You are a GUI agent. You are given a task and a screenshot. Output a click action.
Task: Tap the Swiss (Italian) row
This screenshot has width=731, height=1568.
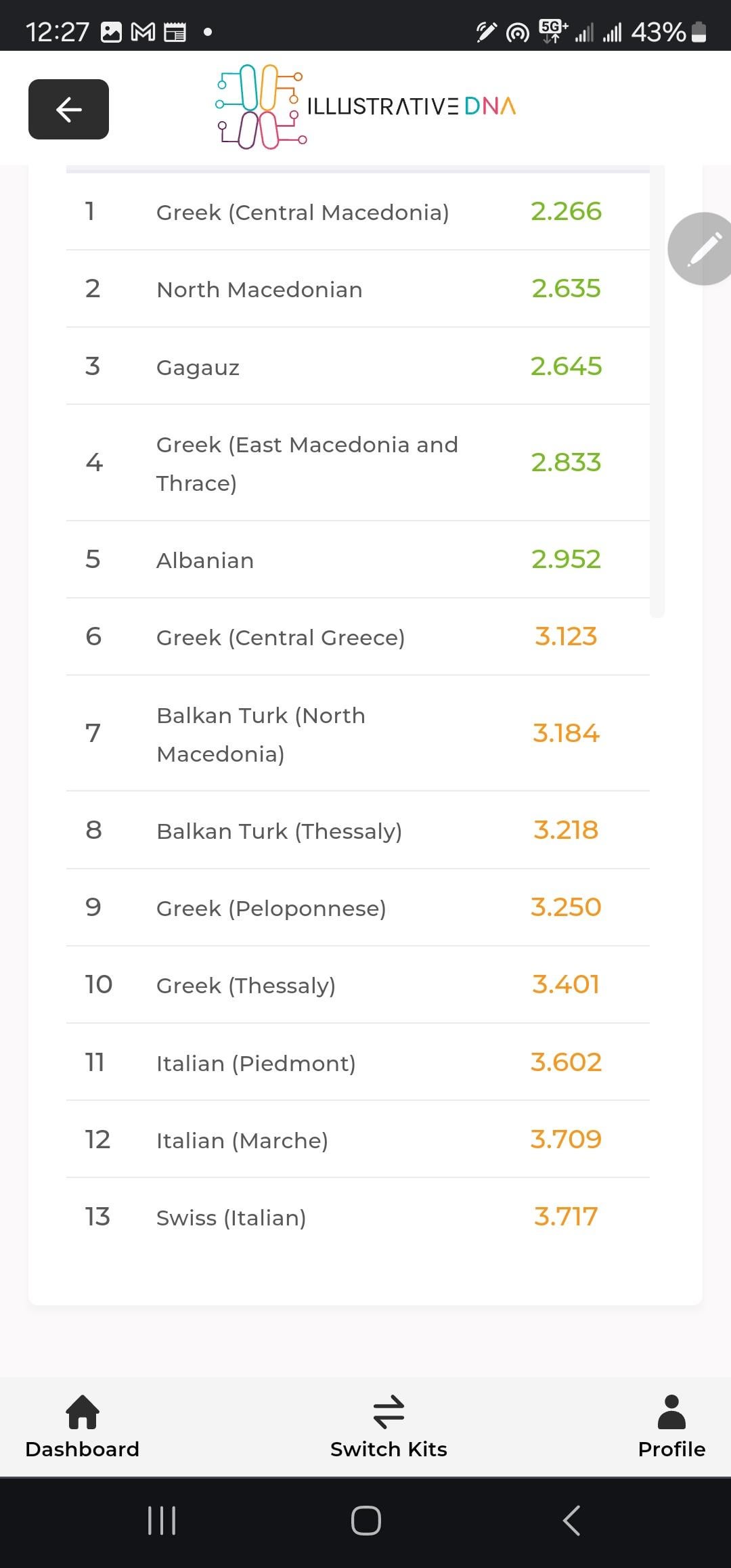358,1217
